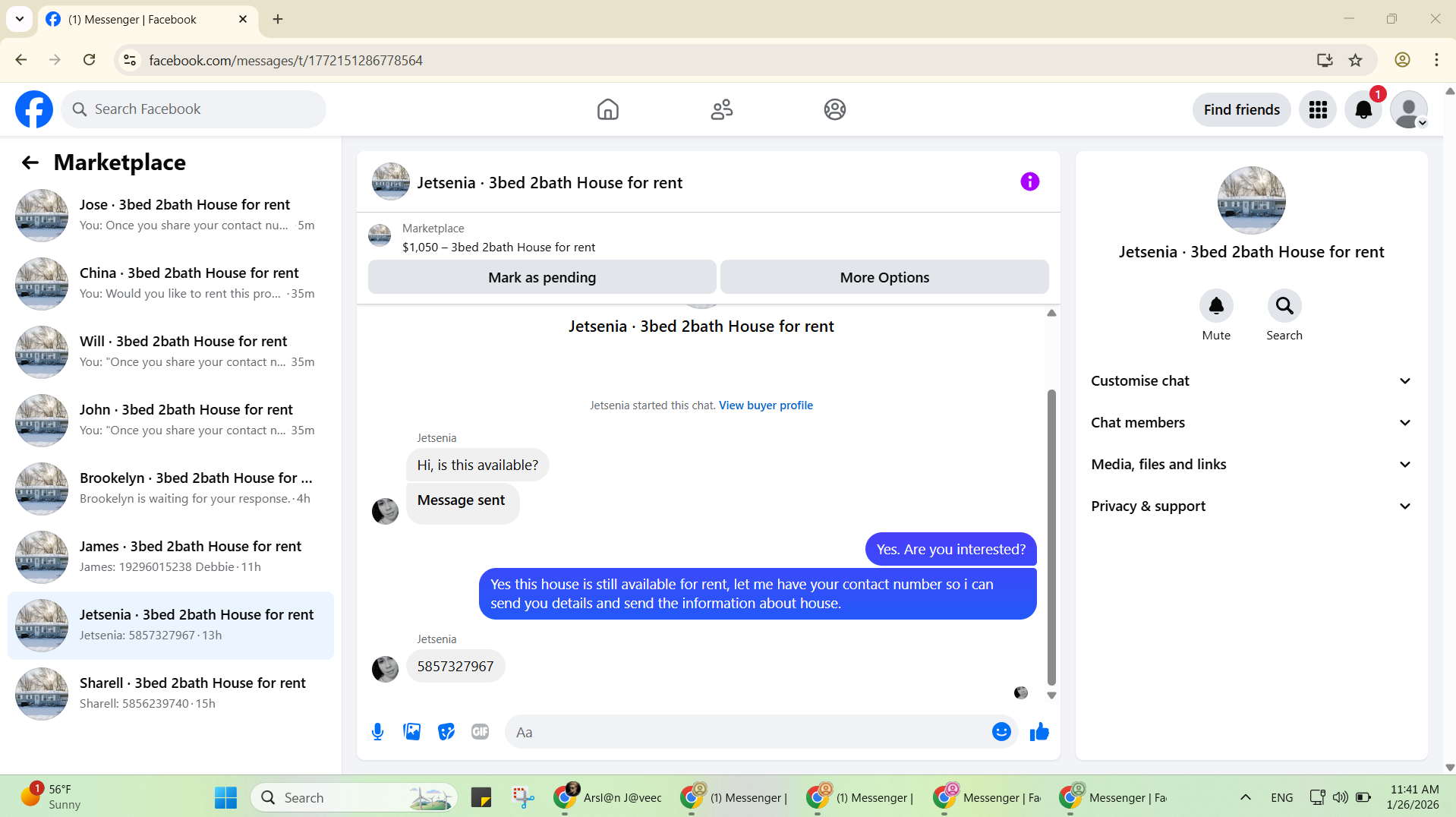This screenshot has width=1456, height=817.
Task: Open Jose conversation in list
Action: [171, 216]
